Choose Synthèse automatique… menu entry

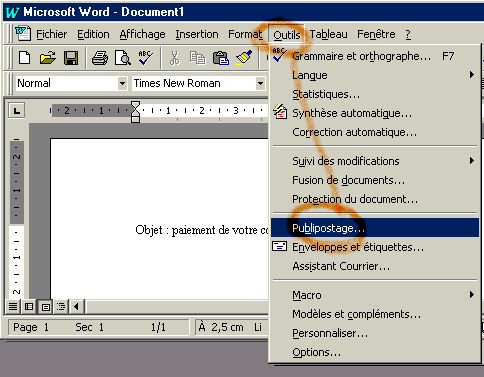pyautogui.click(x=374, y=113)
